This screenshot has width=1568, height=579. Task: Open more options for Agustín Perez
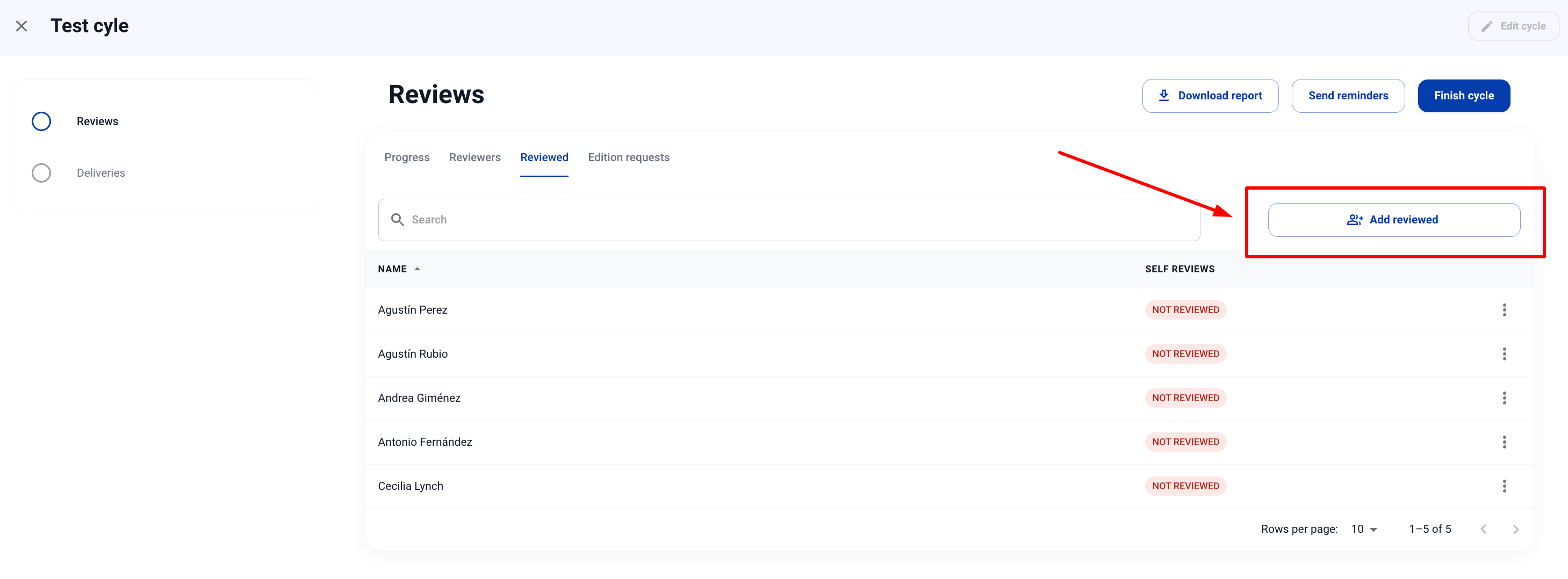click(x=1504, y=310)
